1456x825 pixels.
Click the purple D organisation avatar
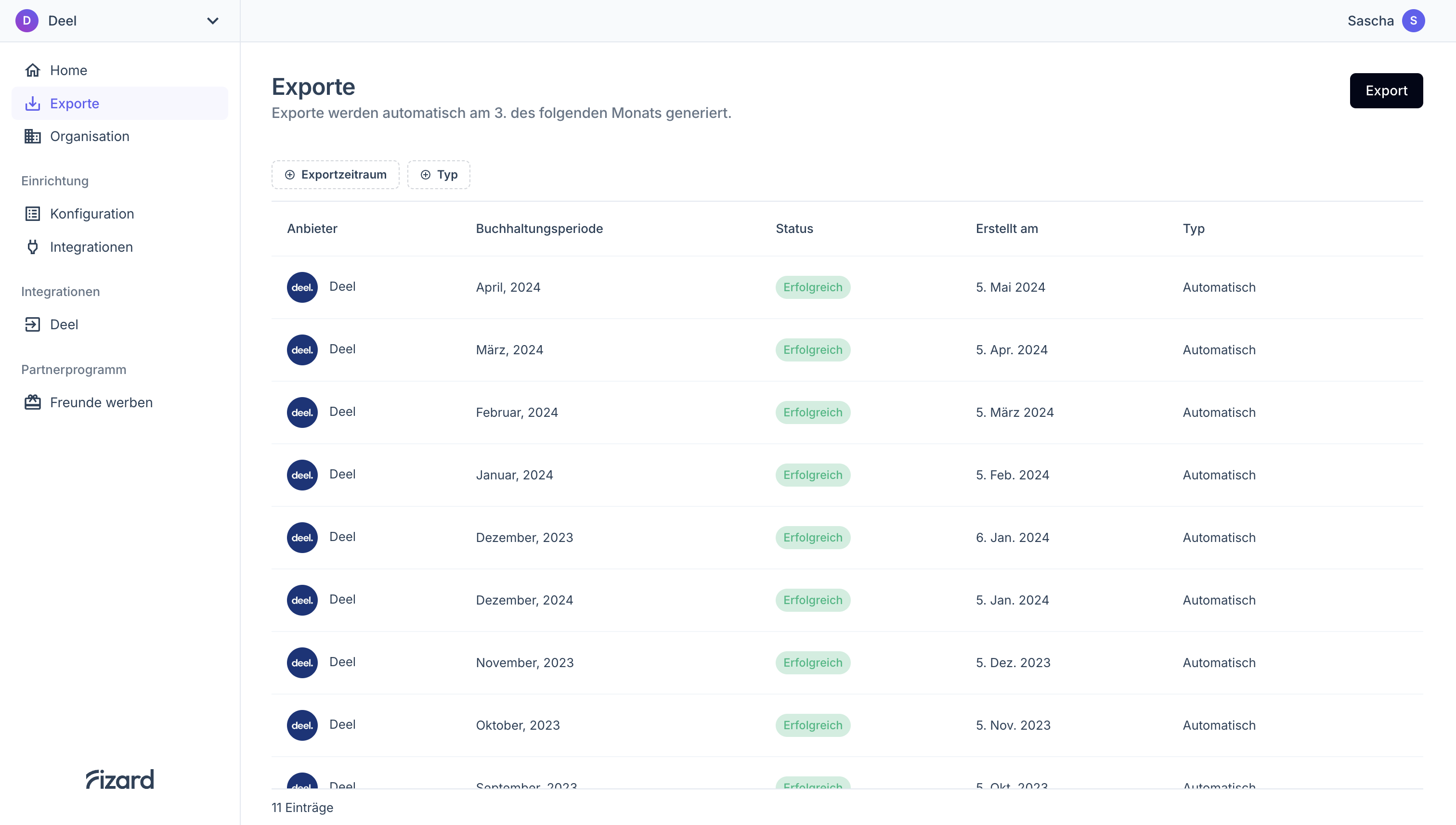pos(26,21)
